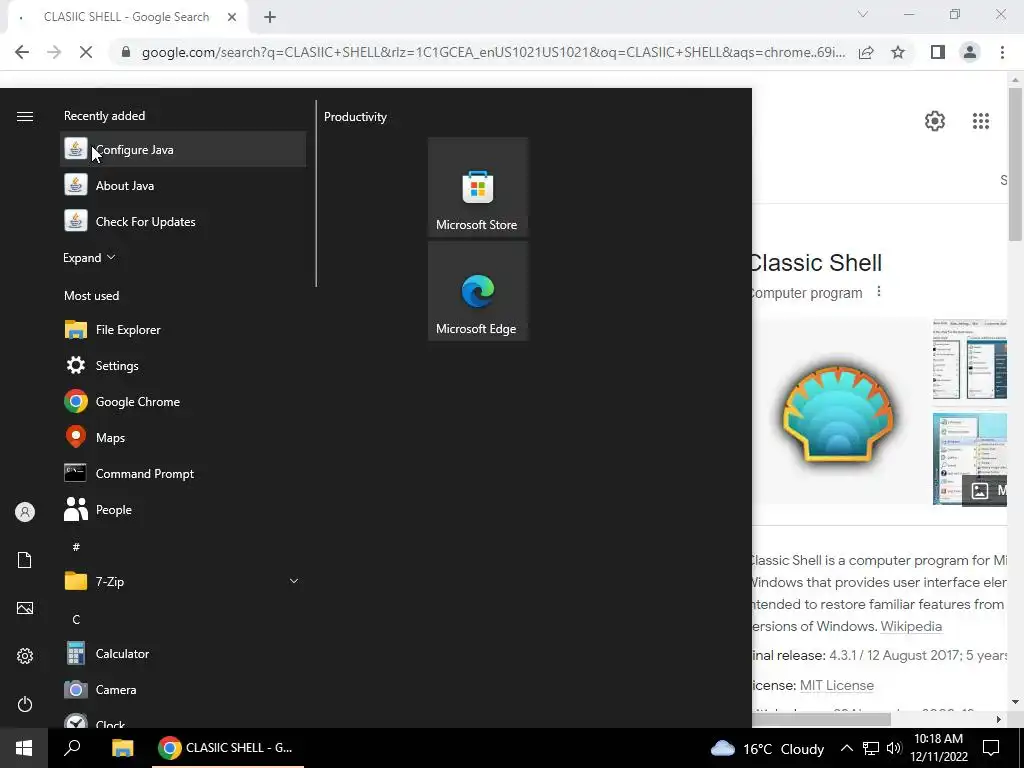Viewport: 1024px width, 768px height.
Task: Launch Check For Updates Java item
Action: (183, 221)
